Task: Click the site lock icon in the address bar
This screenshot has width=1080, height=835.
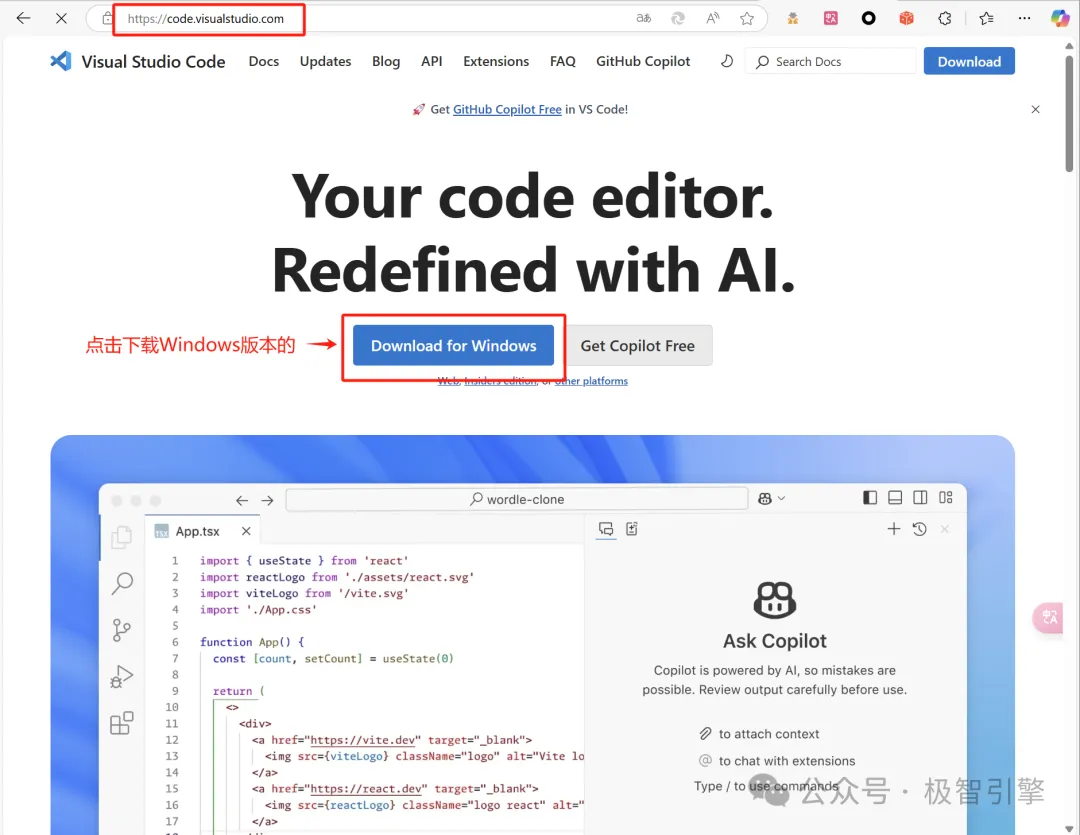Action: click(x=107, y=19)
